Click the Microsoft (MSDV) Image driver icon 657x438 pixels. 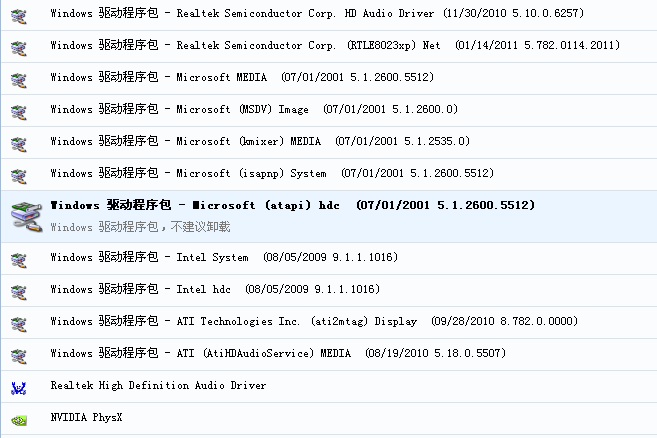pyautogui.click(x=18, y=112)
